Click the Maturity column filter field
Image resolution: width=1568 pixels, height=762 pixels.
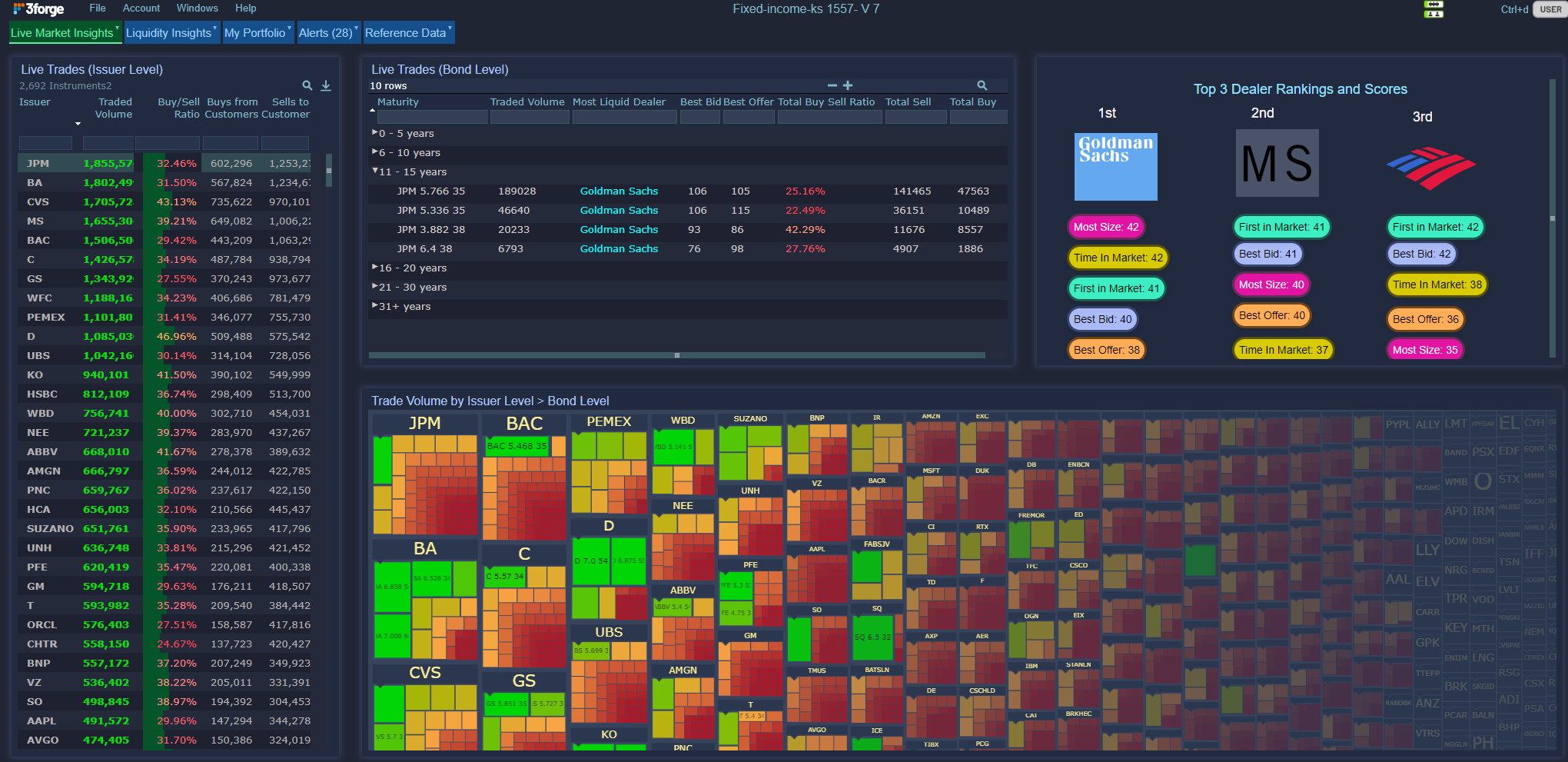432,117
